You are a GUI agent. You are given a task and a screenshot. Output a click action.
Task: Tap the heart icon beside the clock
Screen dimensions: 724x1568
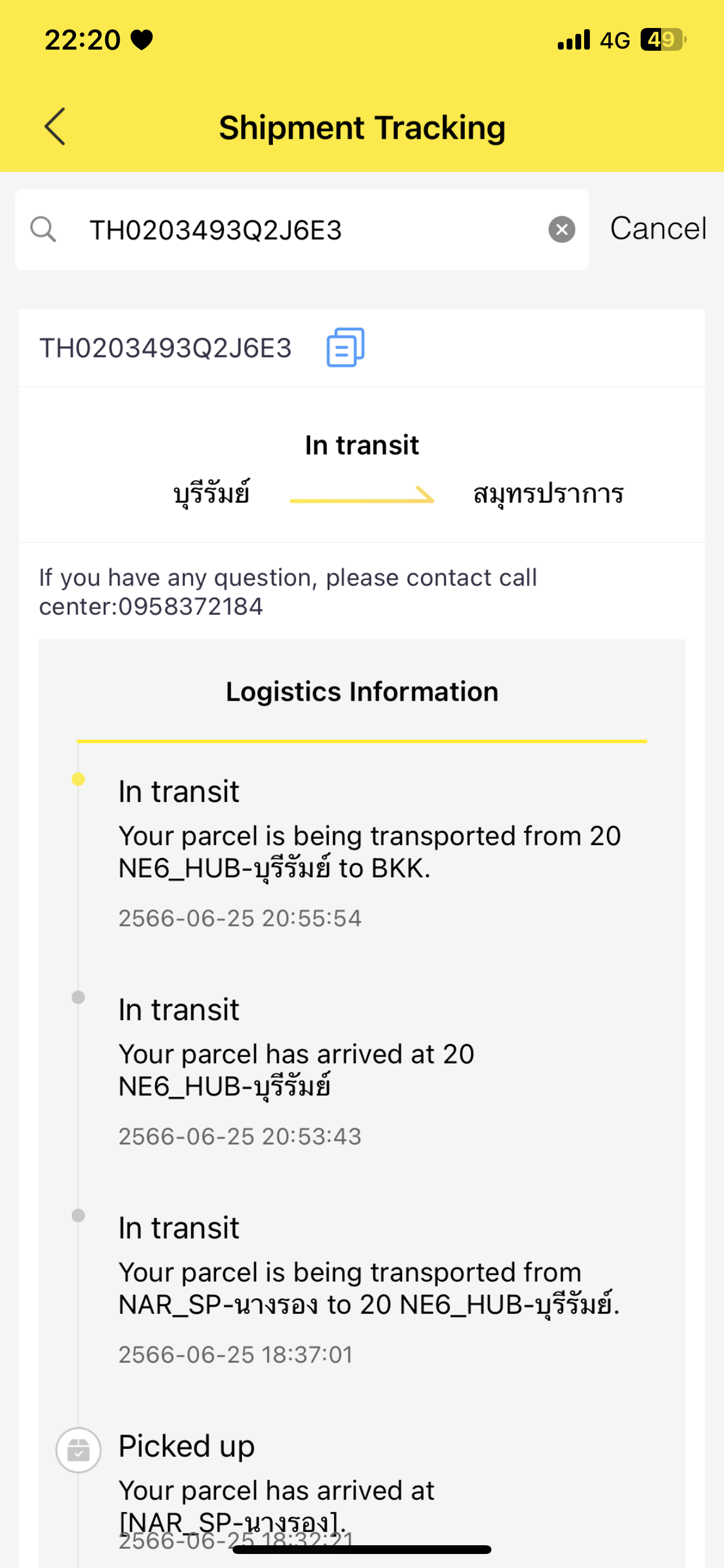tap(142, 40)
